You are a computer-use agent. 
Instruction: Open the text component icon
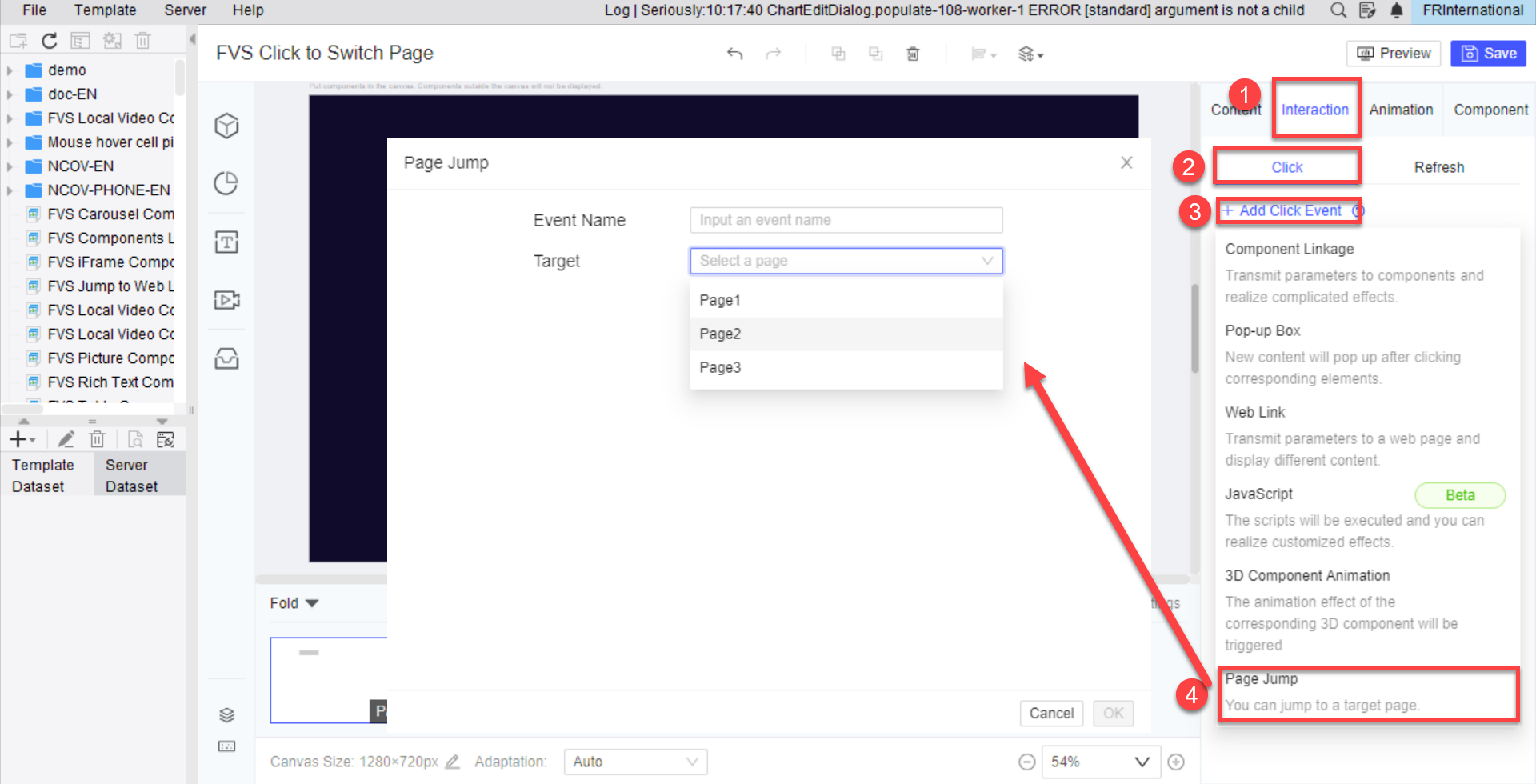coord(226,241)
